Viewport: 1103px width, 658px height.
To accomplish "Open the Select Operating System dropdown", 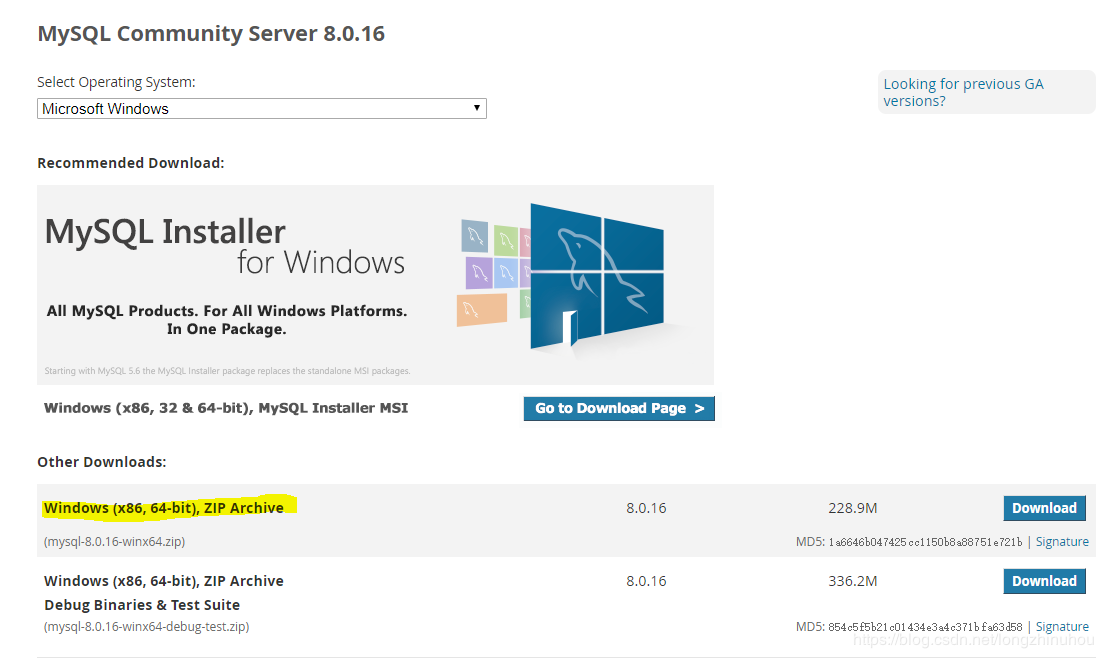I will [261, 108].
